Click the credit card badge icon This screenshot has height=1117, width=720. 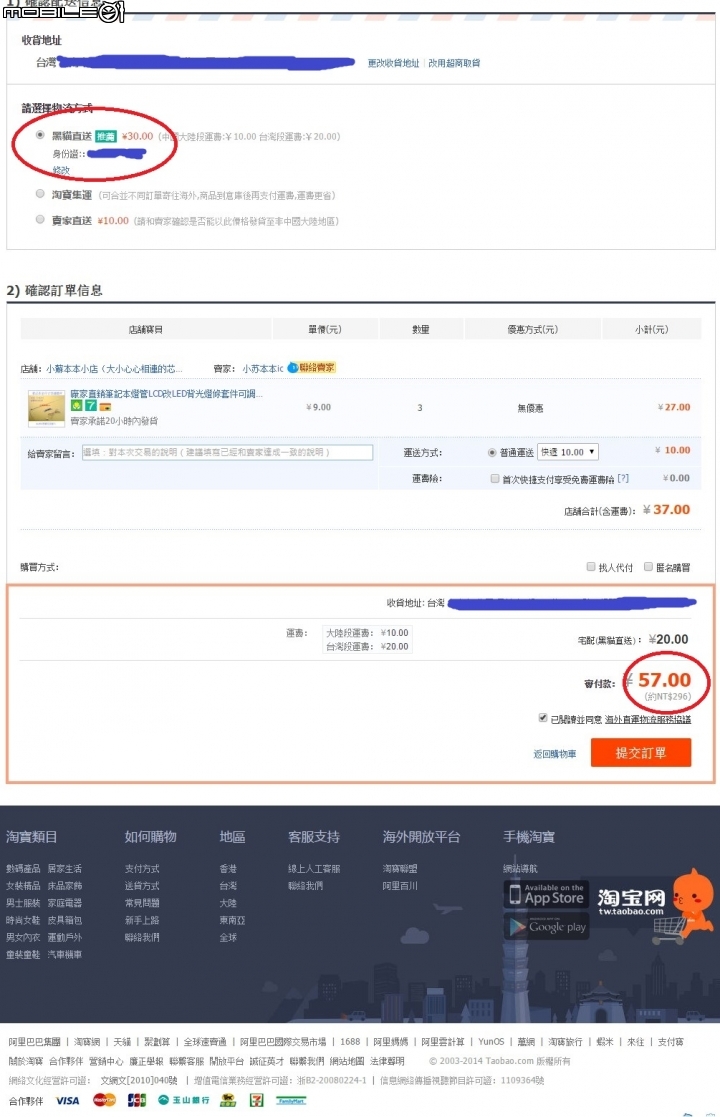pos(105,407)
